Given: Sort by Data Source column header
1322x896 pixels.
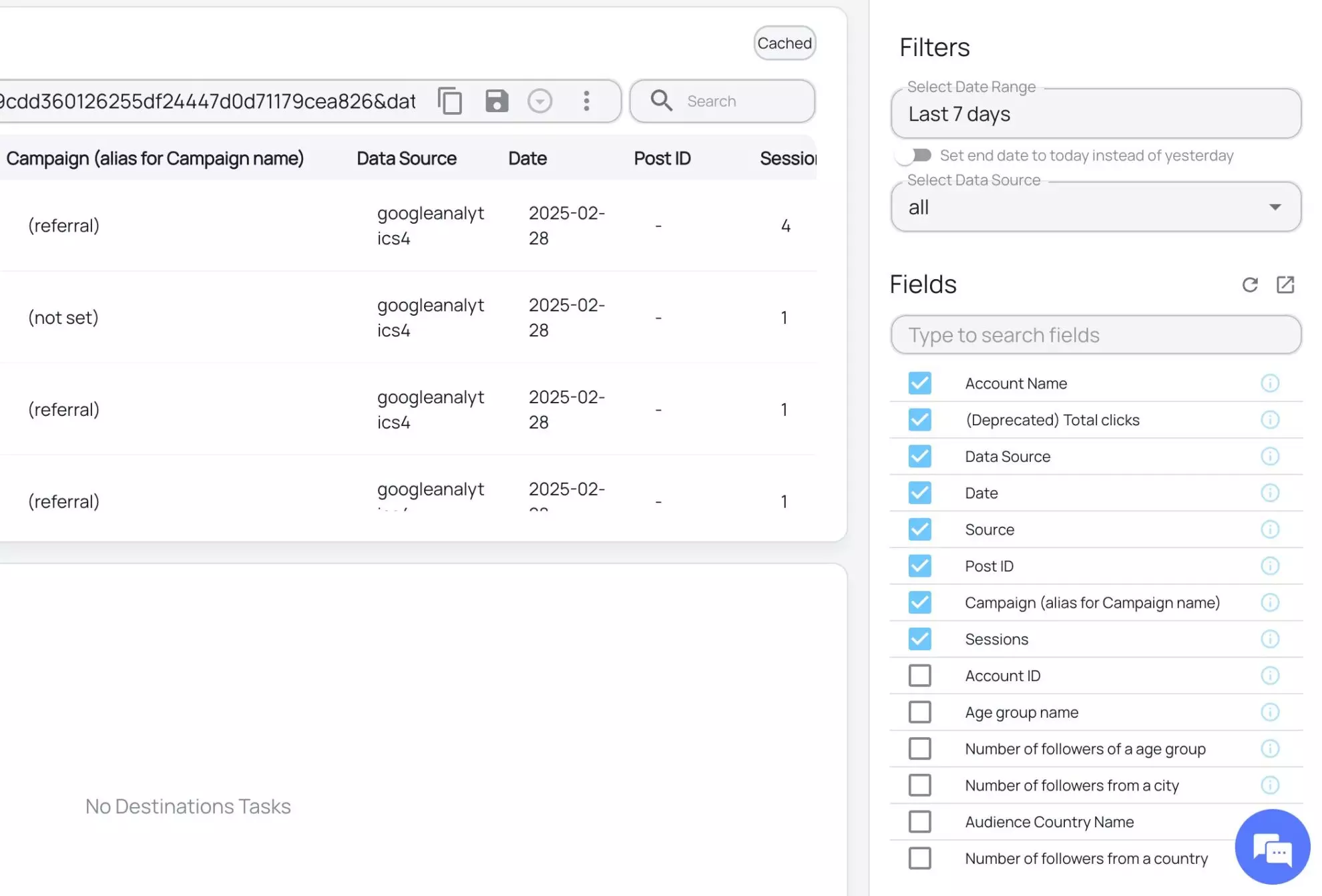Looking at the screenshot, I should click(x=406, y=158).
